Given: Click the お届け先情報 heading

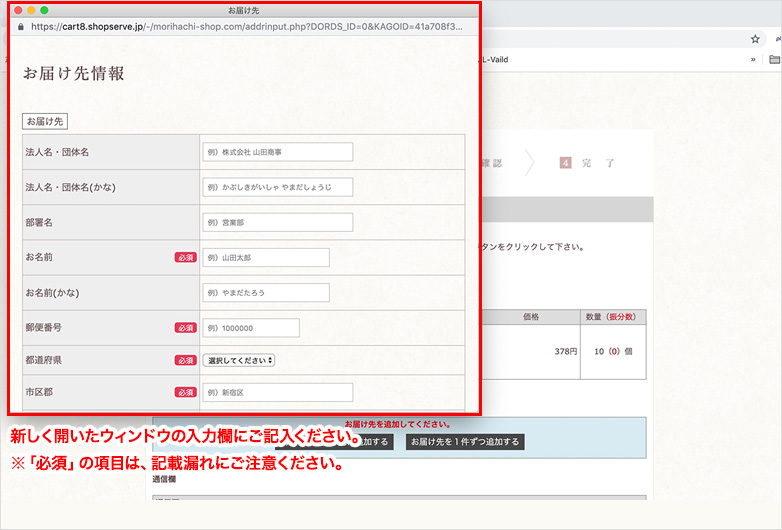Looking at the screenshot, I should coord(74,74).
